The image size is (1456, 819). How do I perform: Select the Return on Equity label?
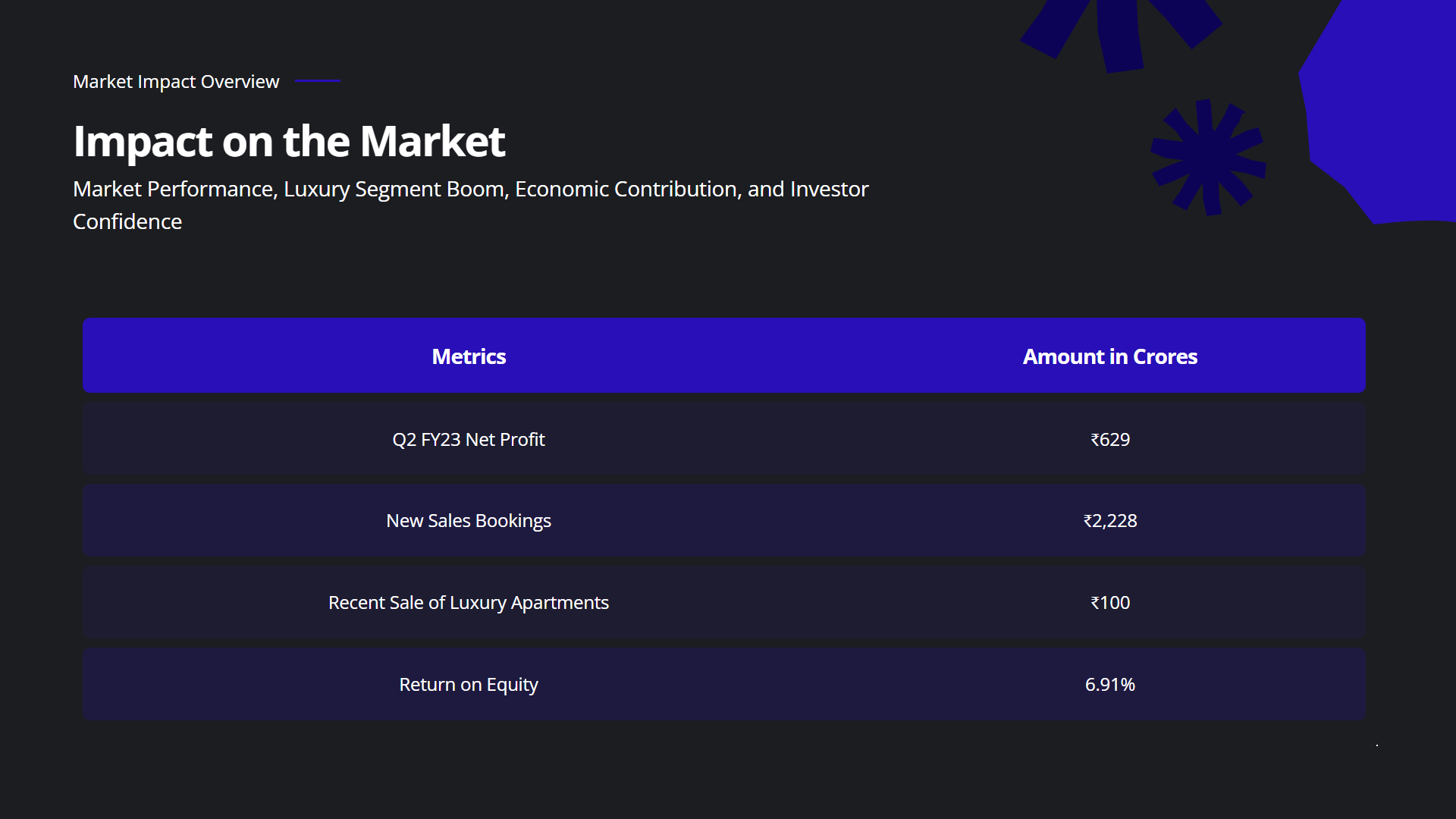tap(469, 685)
